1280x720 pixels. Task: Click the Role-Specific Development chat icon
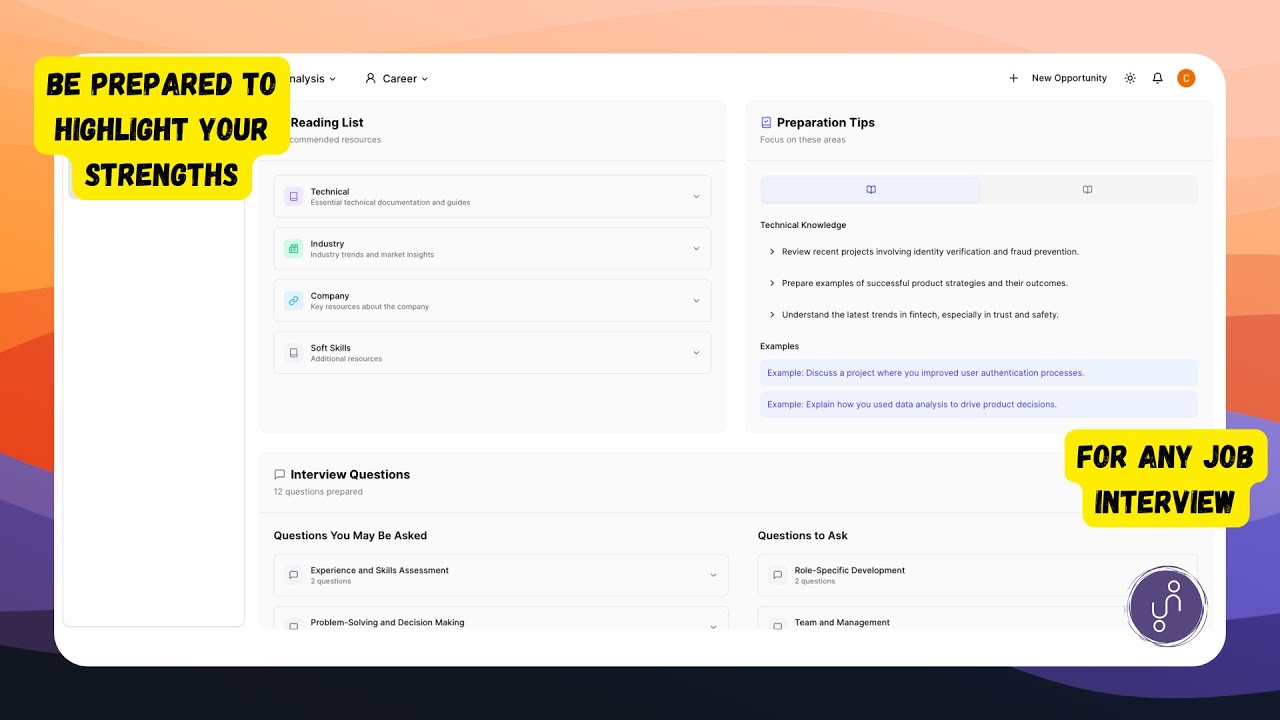(777, 575)
